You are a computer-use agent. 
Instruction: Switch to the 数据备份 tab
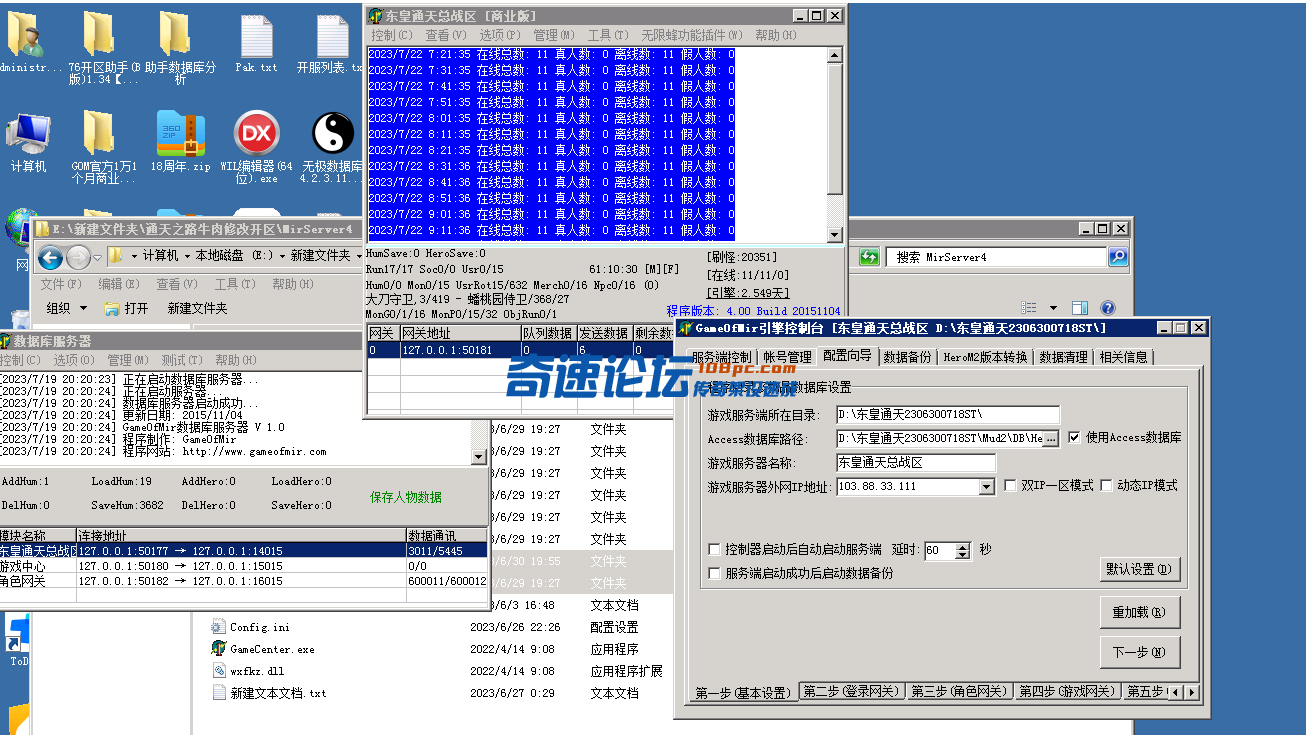907,357
